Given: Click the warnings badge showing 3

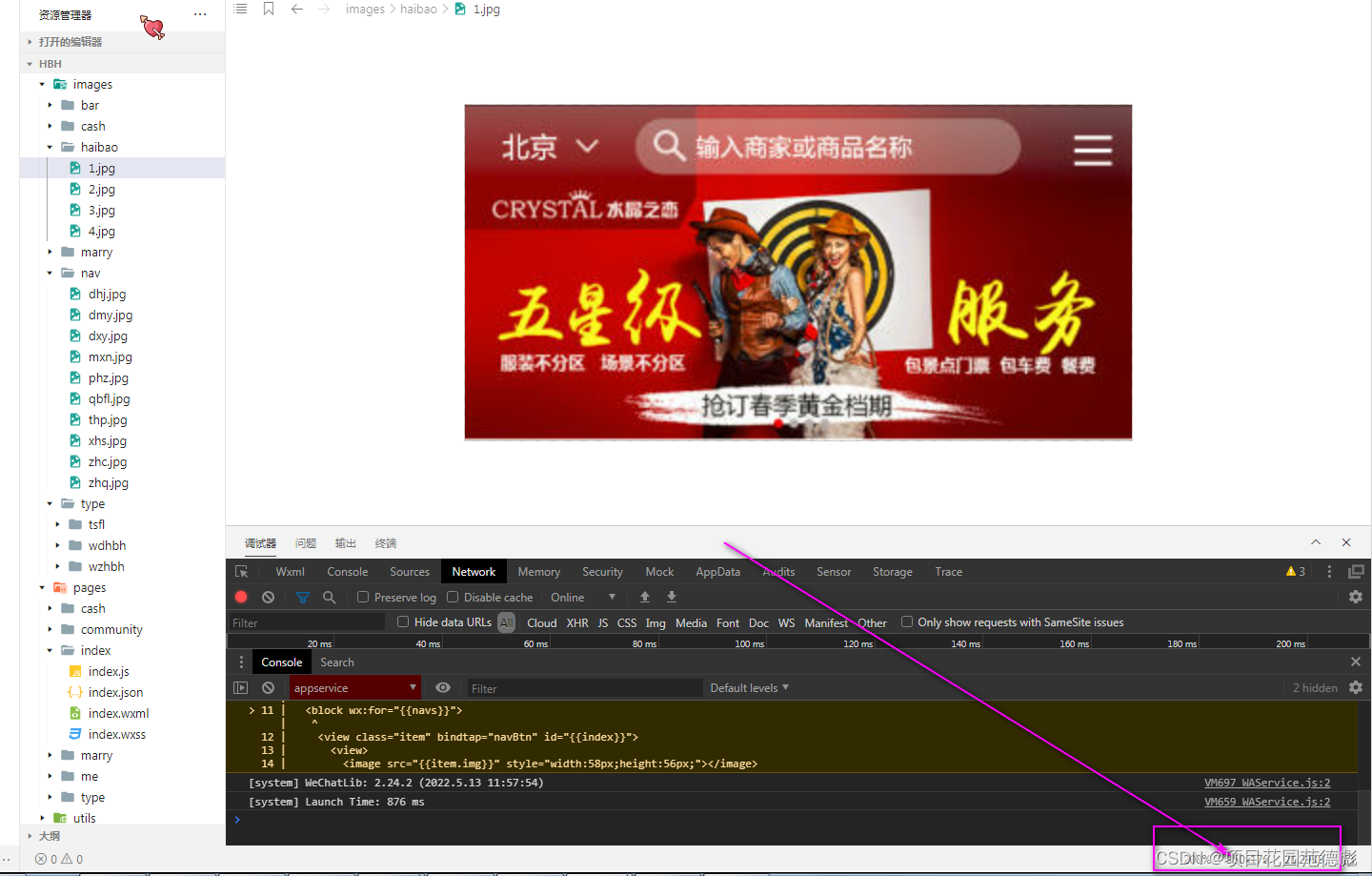Looking at the screenshot, I should tap(1295, 571).
